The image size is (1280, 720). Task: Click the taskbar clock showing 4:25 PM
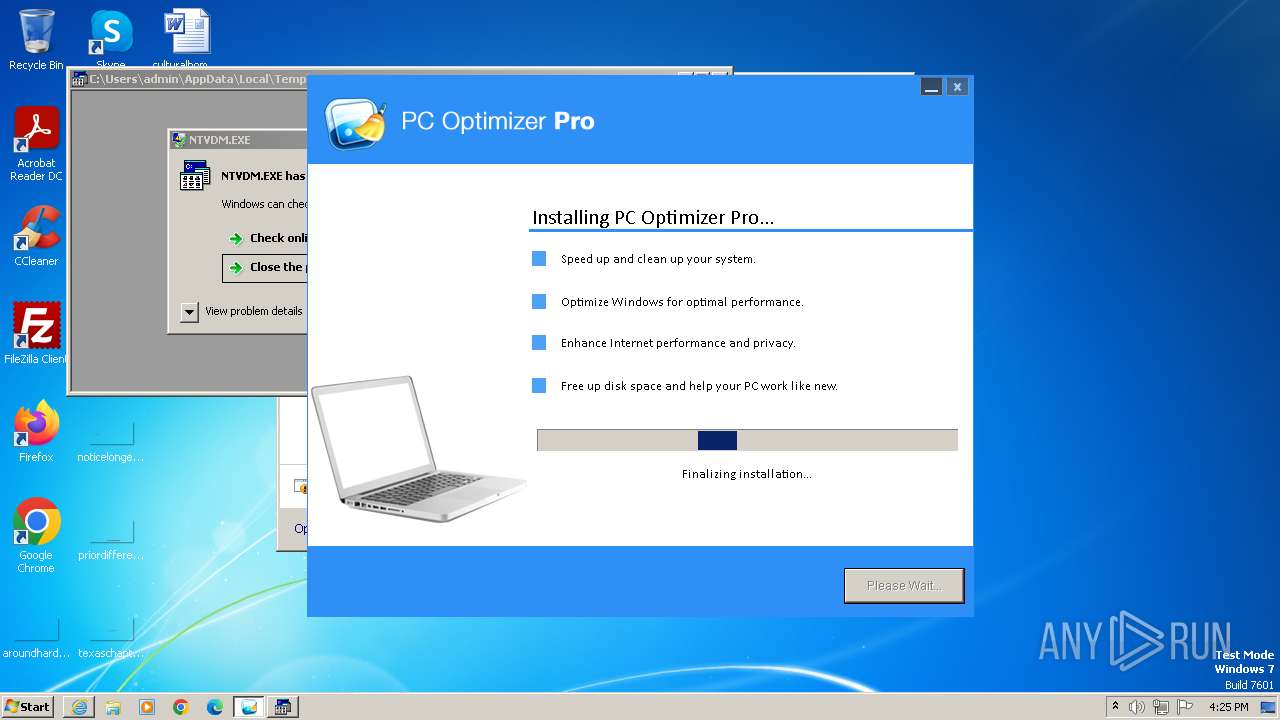tap(1229, 707)
